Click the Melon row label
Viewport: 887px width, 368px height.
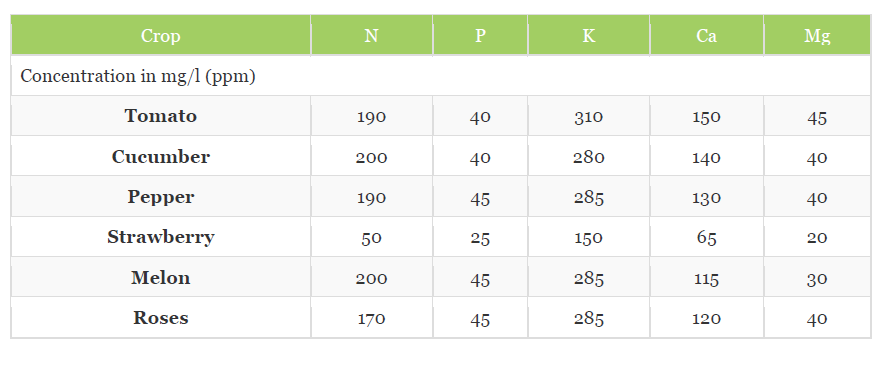[161, 278]
